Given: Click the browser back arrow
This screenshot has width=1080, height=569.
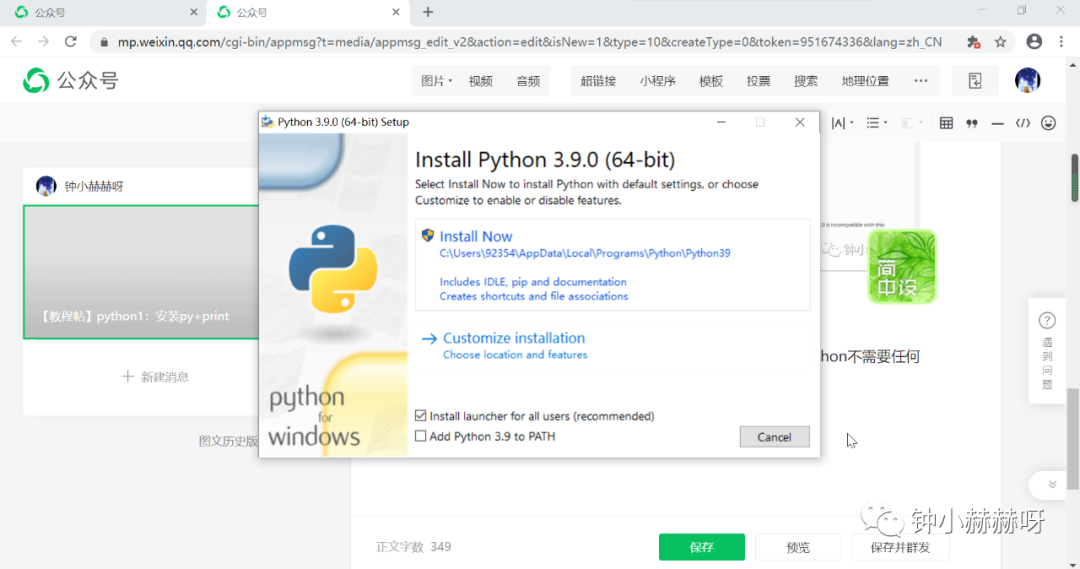Looking at the screenshot, I should click(x=17, y=42).
